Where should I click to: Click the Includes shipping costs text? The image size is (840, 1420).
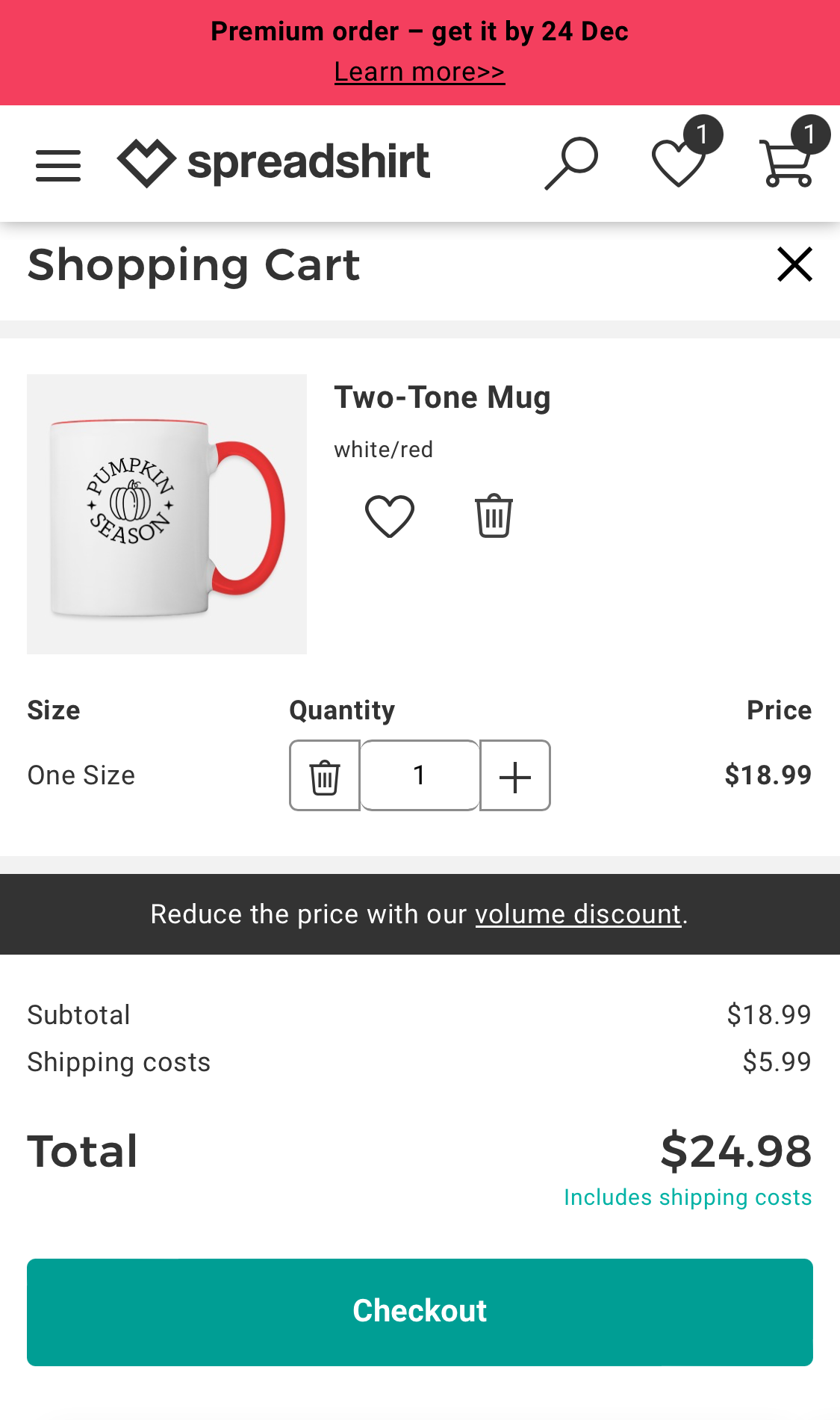pyautogui.click(x=688, y=1197)
